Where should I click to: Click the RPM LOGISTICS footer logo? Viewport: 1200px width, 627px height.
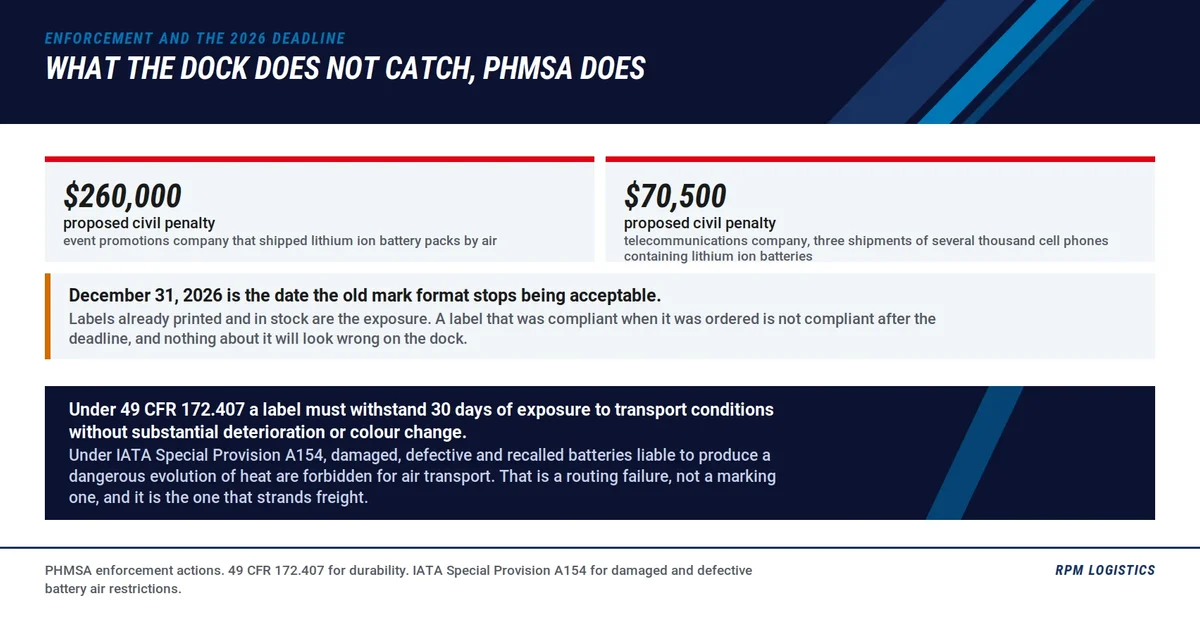[1105, 570]
